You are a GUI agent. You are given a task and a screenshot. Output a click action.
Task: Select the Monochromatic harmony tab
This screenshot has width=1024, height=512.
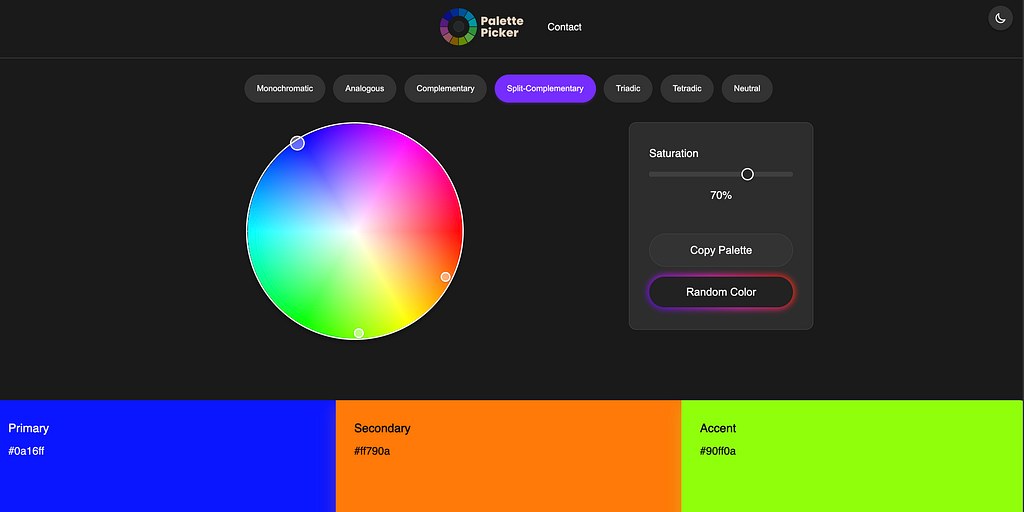285,88
